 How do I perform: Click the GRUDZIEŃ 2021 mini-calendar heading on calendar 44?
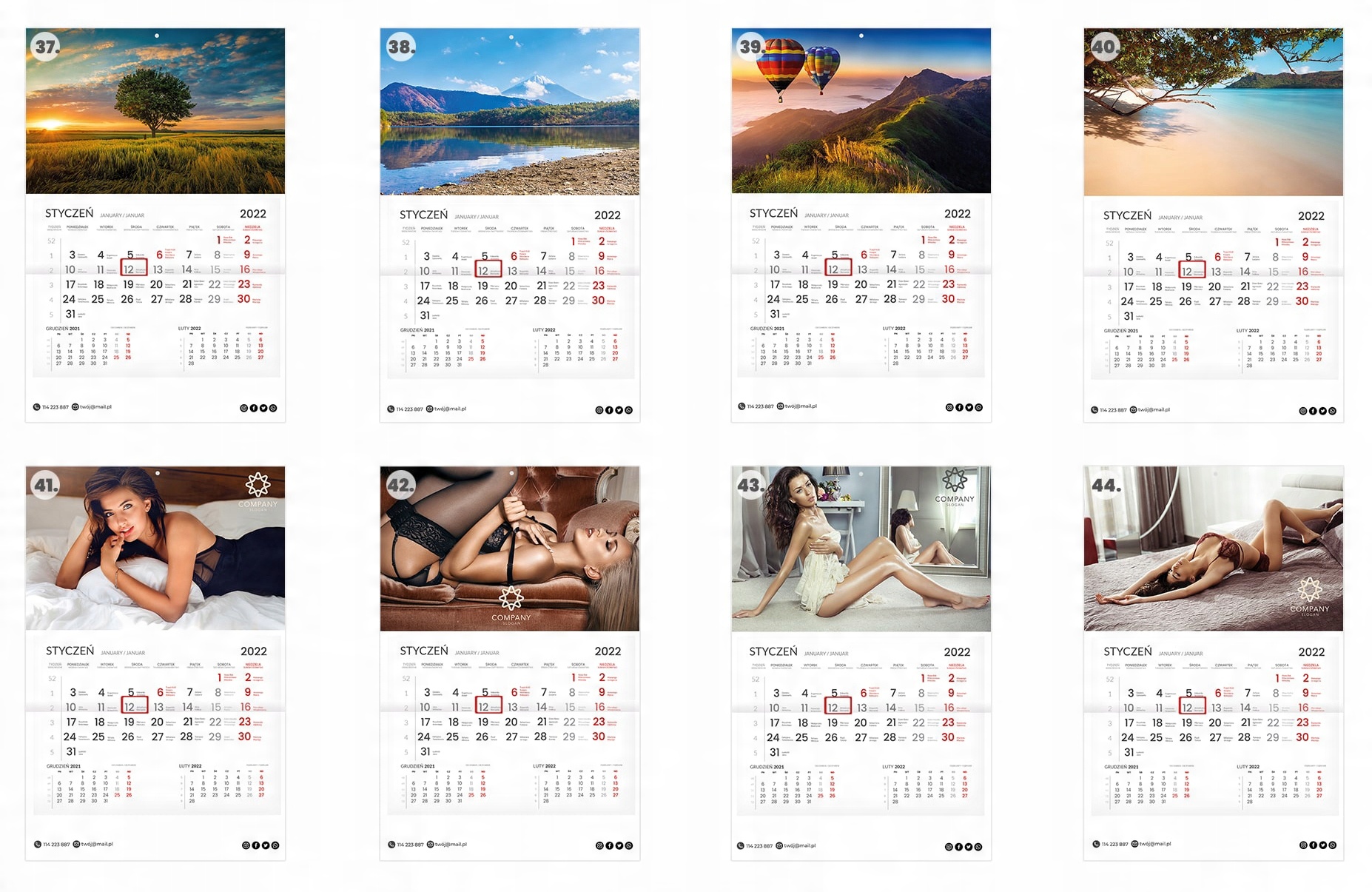click(1121, 767)
